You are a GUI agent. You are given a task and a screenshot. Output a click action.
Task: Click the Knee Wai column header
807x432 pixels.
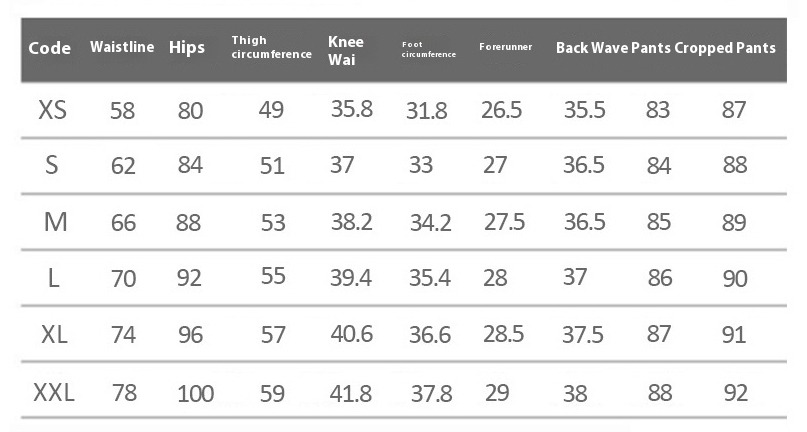pos(346,48)
